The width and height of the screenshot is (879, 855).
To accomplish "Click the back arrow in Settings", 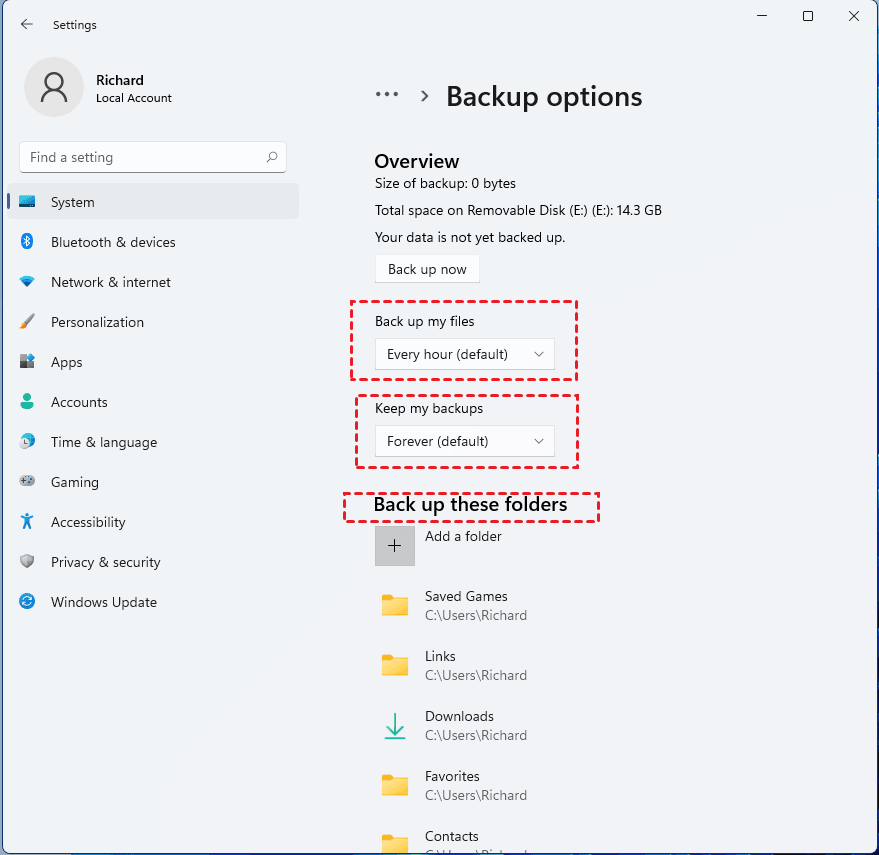I will point(27,25).
